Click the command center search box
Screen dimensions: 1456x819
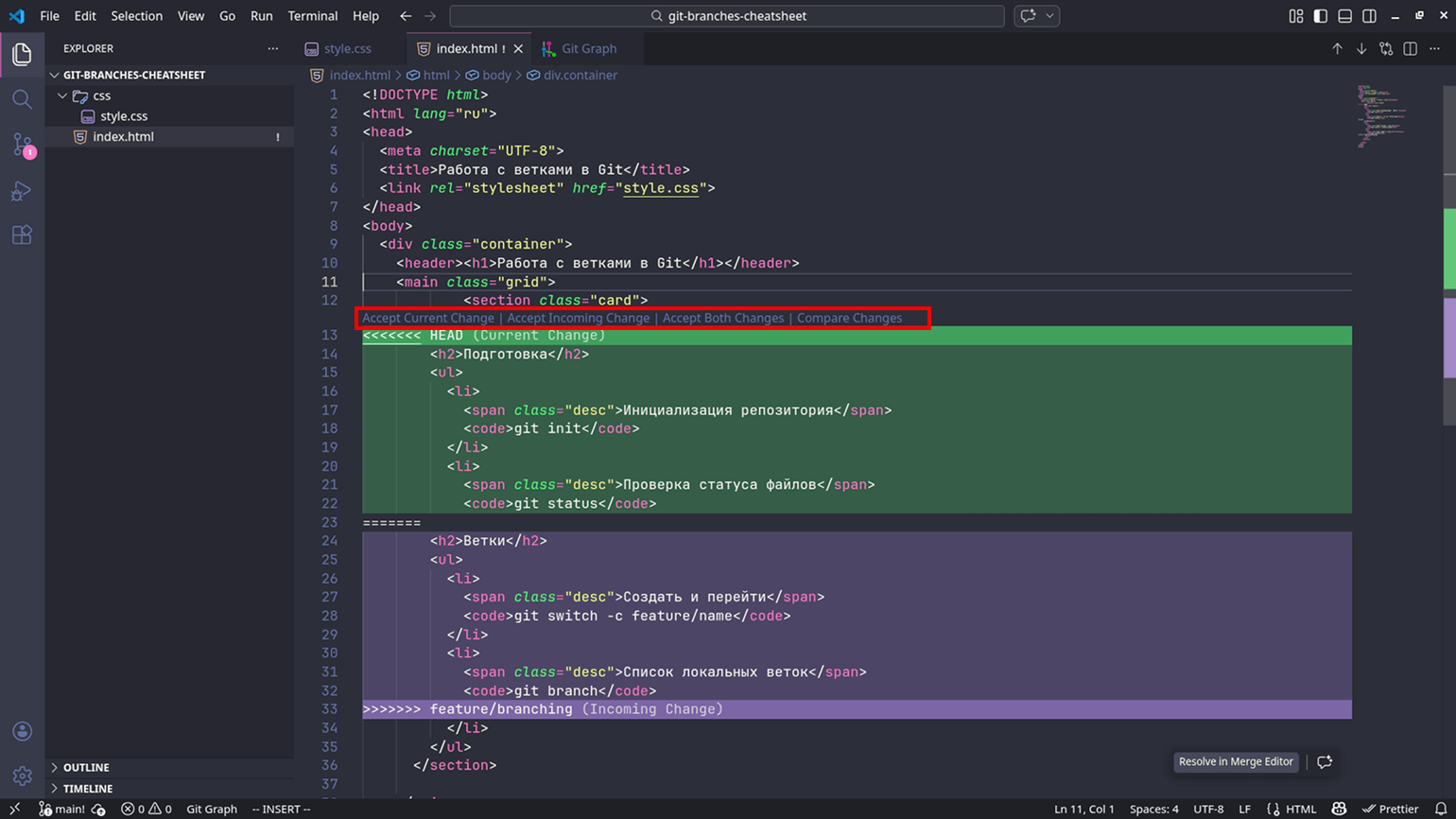726,16
